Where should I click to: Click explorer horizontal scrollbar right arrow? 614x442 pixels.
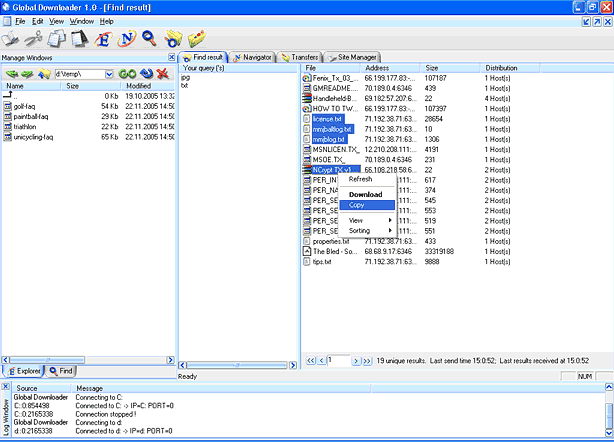[170, 360]
